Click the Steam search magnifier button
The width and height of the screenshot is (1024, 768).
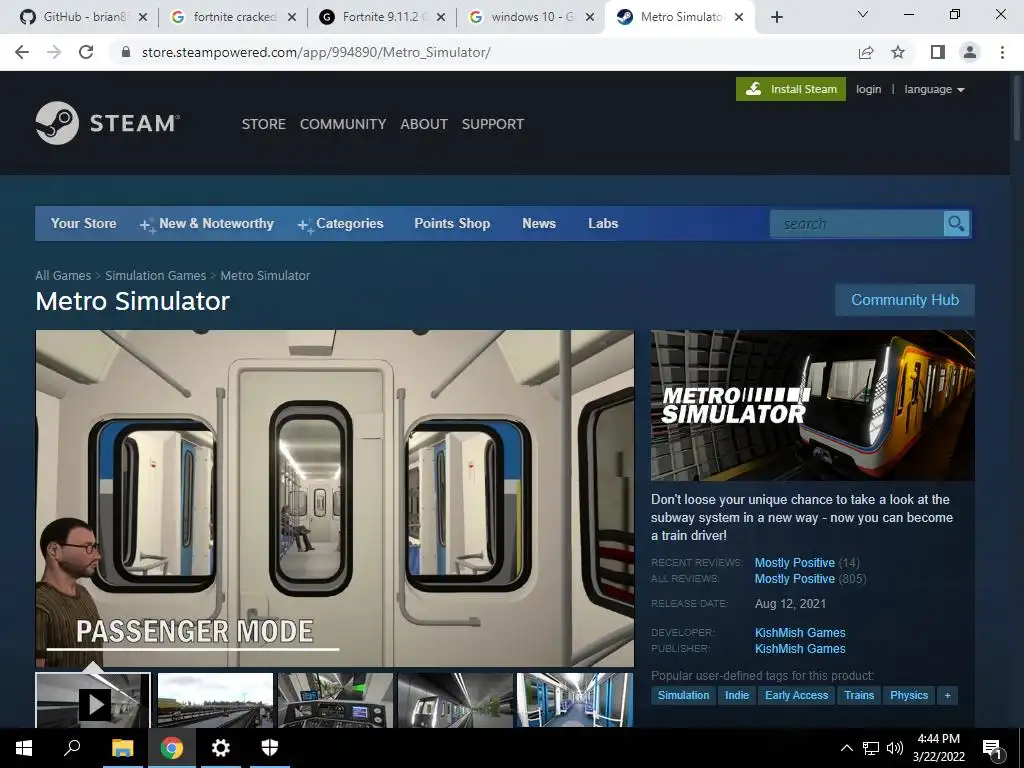coord(956,224)
